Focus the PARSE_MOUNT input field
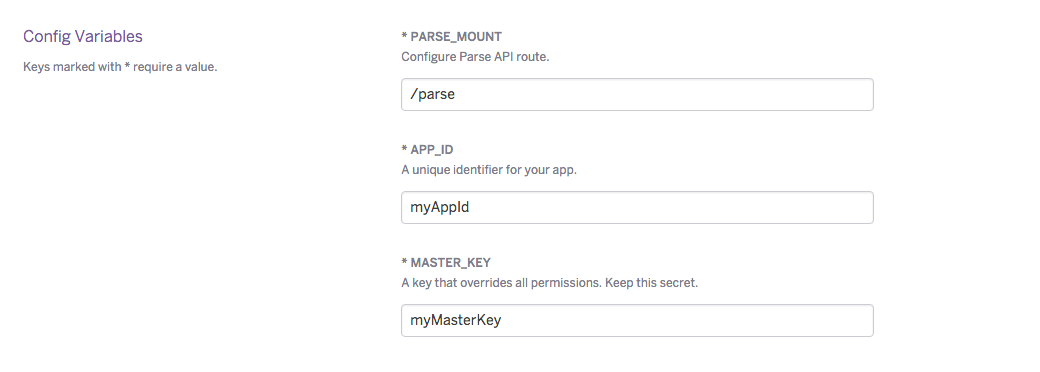The image size is (1040, 372). (x=637, y=94)
